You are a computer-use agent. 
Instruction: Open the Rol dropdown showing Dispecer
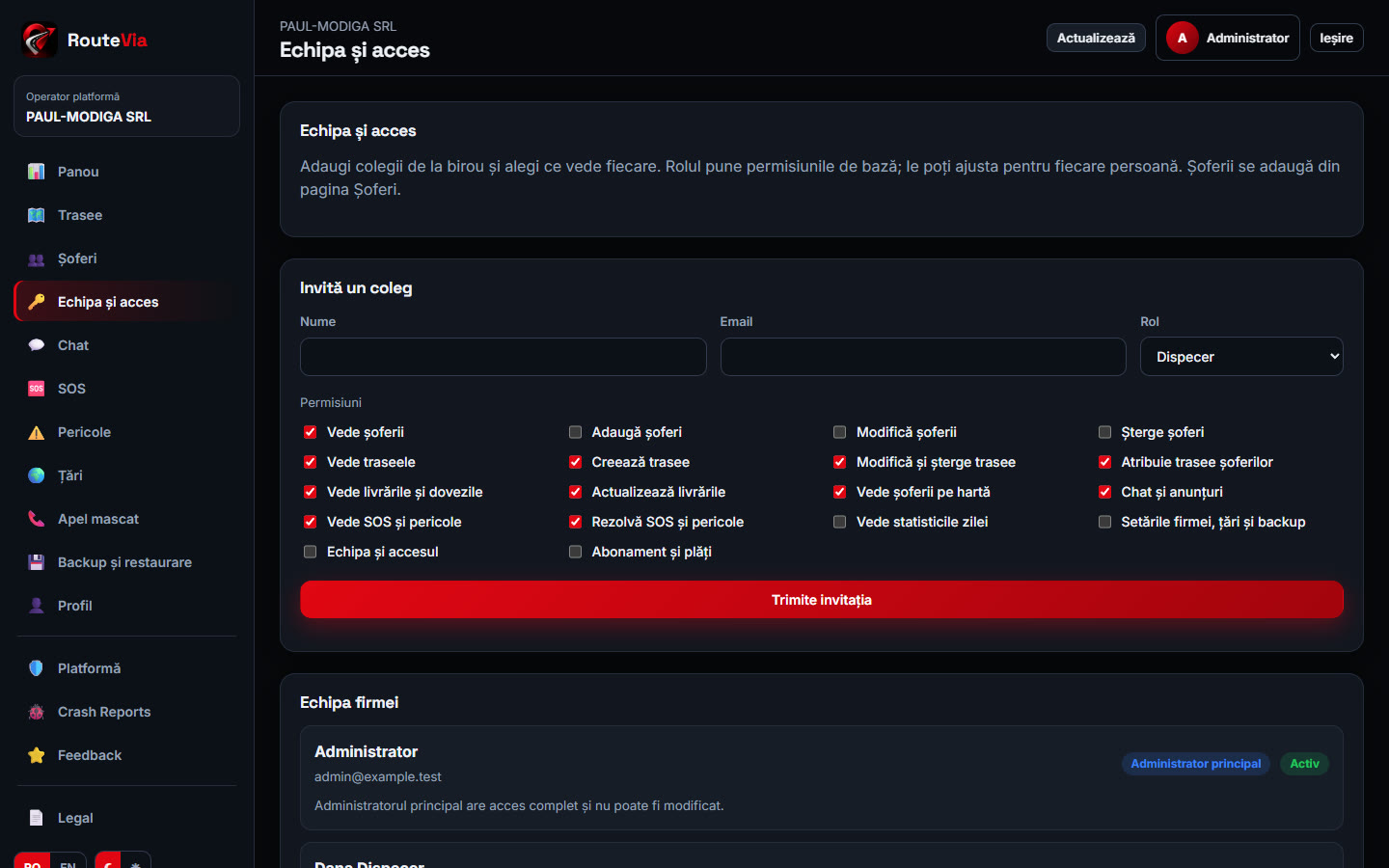(1241, 357)
